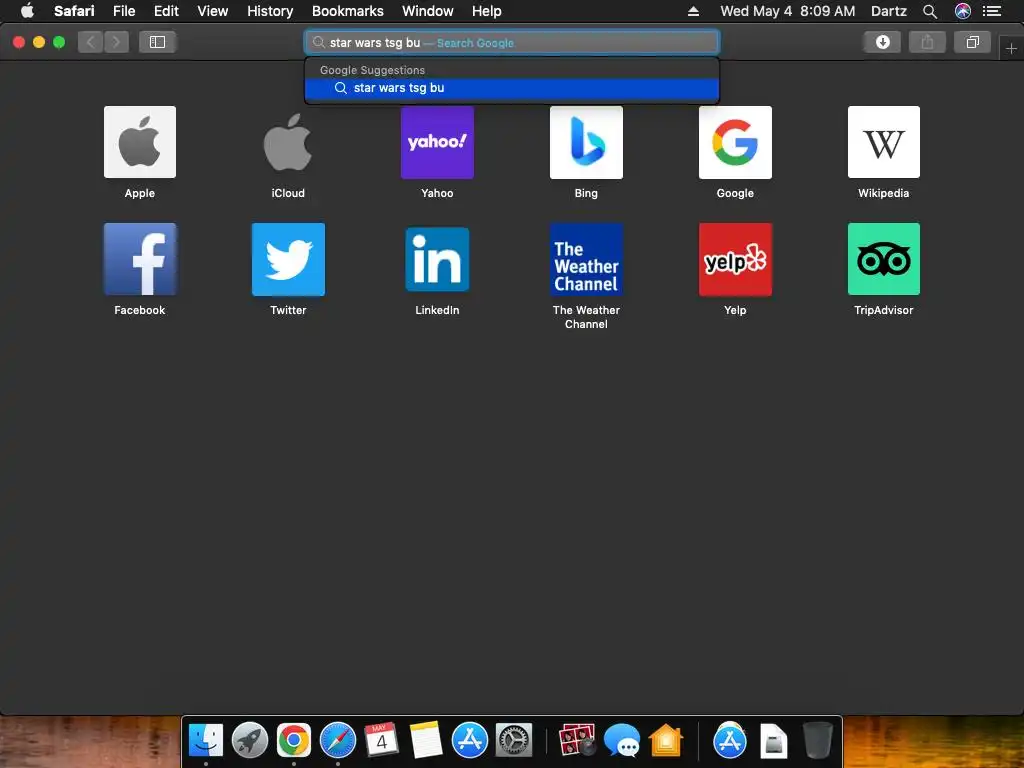
Task: Open the Bing favorite tile
Action: tap(586, 142)
